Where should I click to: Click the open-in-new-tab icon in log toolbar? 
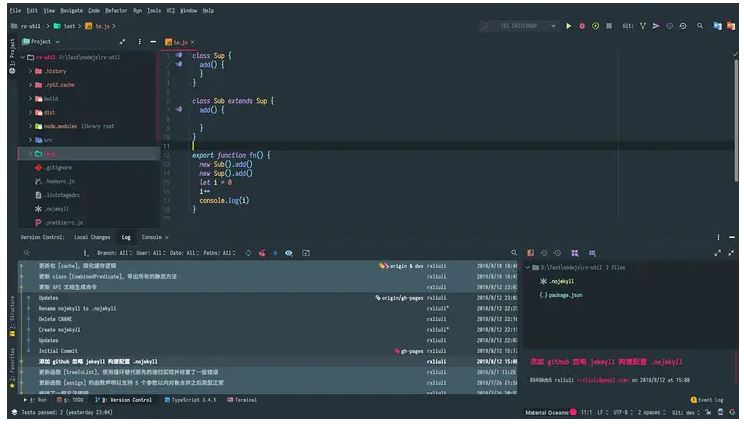306,253
